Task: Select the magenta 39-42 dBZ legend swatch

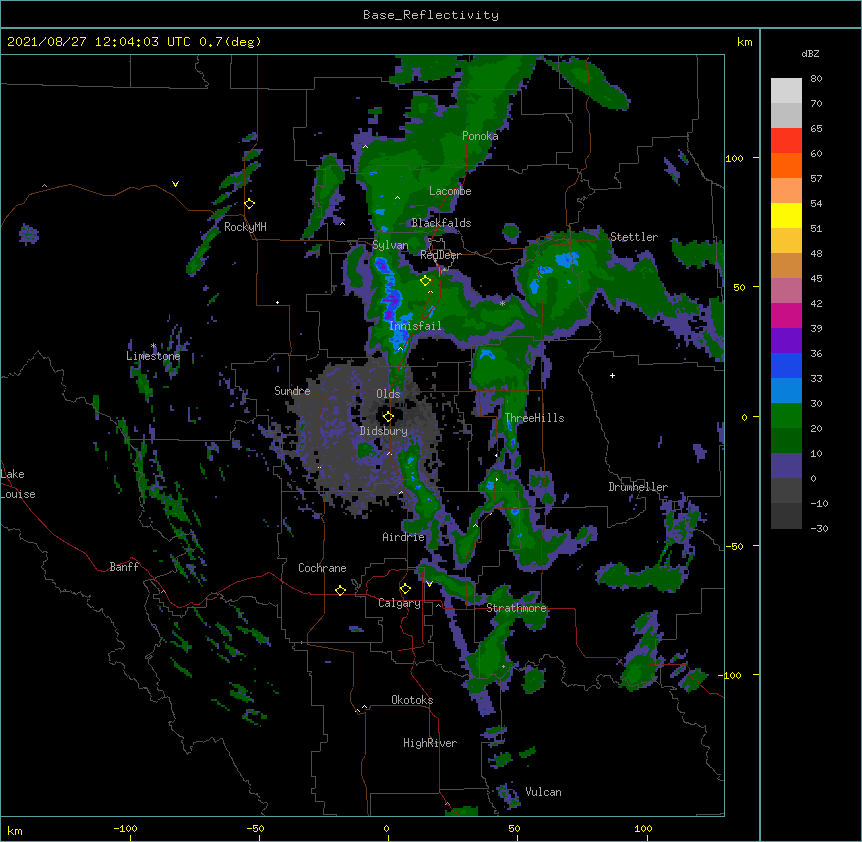Action: (x=786, y=315)
